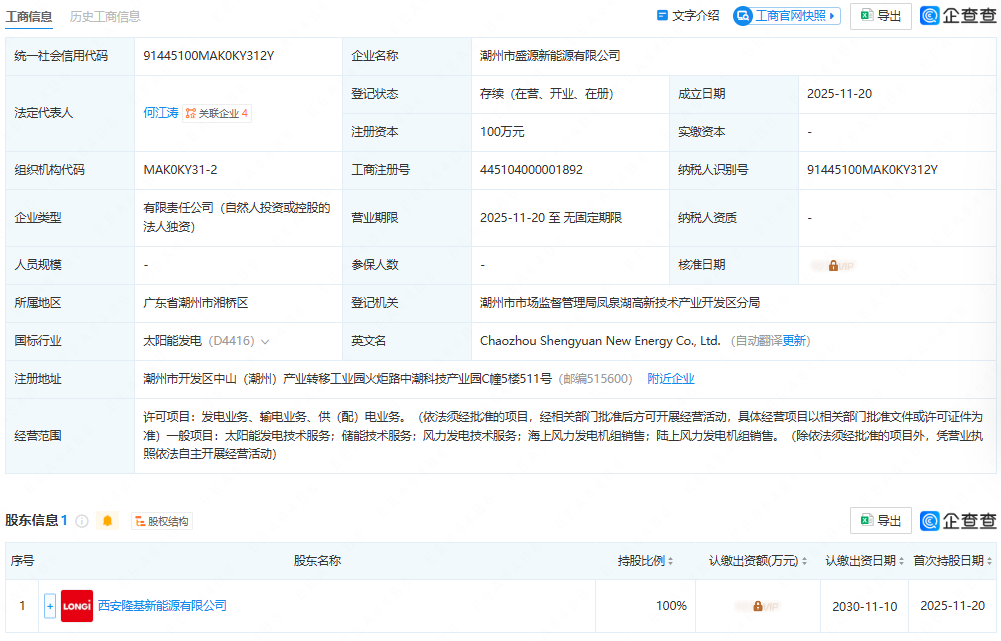Export shareholder info with 导出 button
The width and height of the screenshot is (1001, 641).
[x=880, y=521]
